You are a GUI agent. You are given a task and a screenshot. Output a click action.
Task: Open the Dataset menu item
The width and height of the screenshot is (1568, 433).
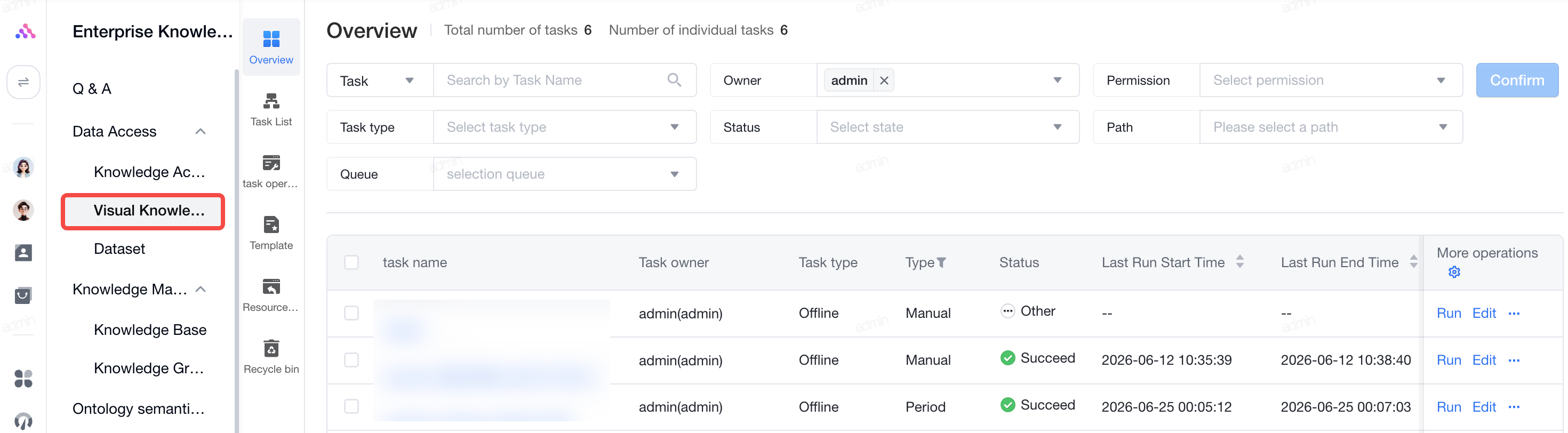click(119, 248)
